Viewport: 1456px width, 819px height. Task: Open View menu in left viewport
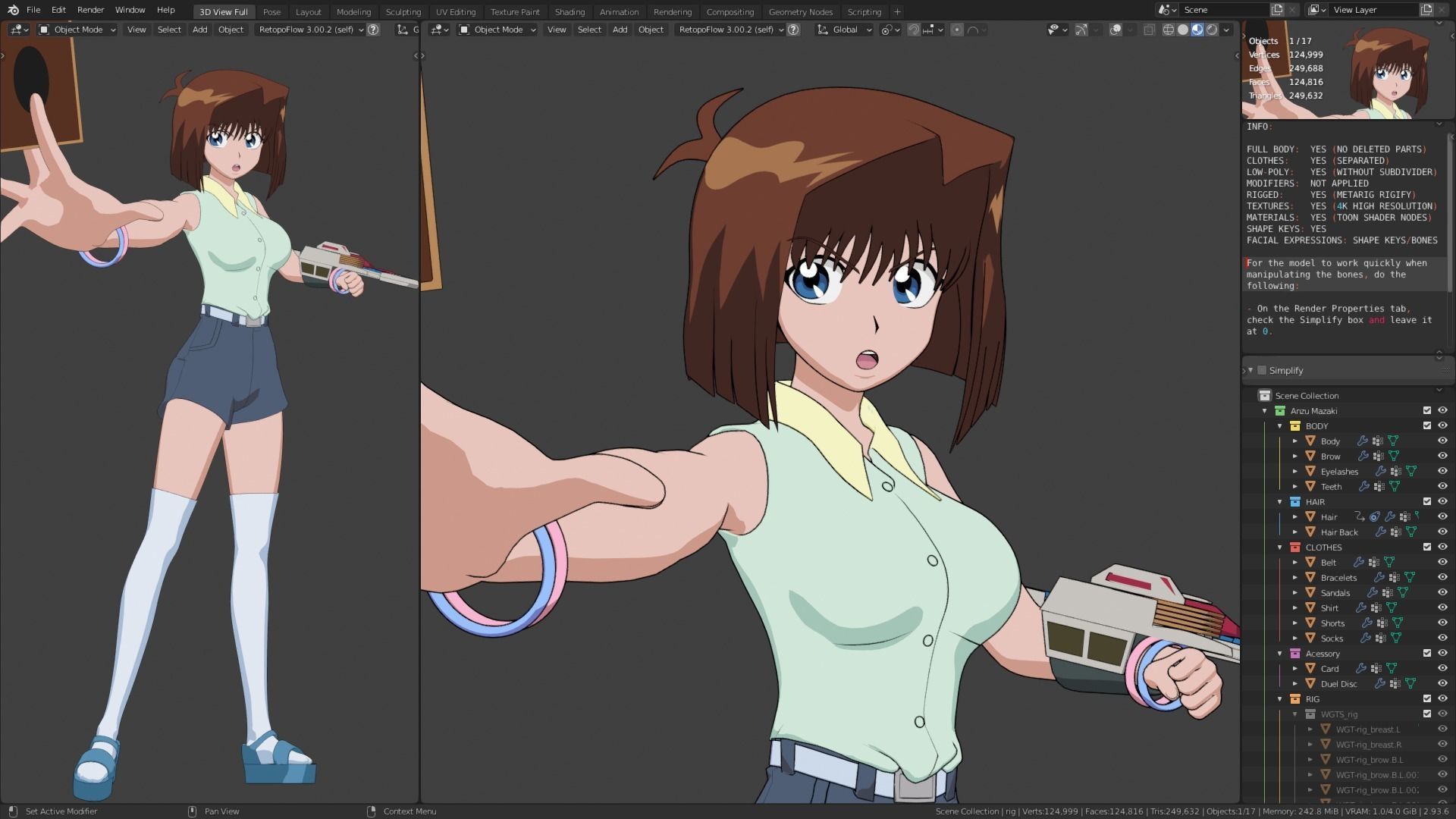(136, 30)
